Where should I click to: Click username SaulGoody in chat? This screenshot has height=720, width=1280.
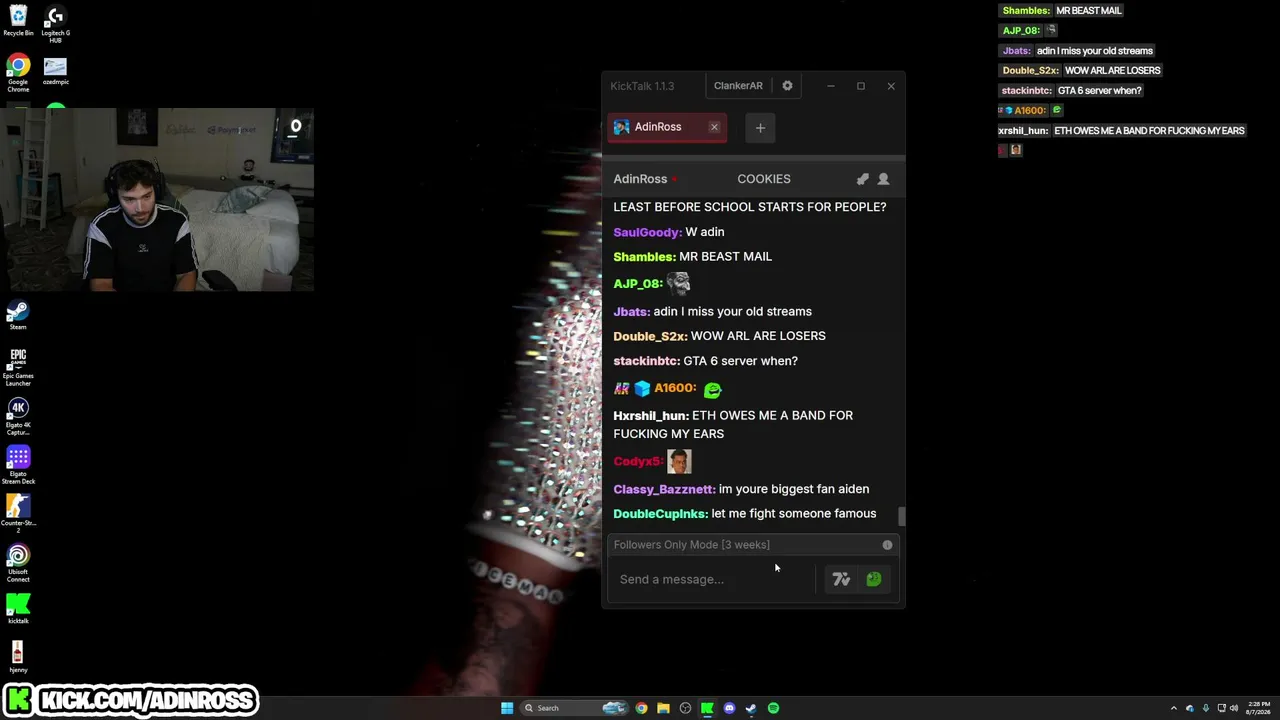pyautogui.click(x=647, y=232)
